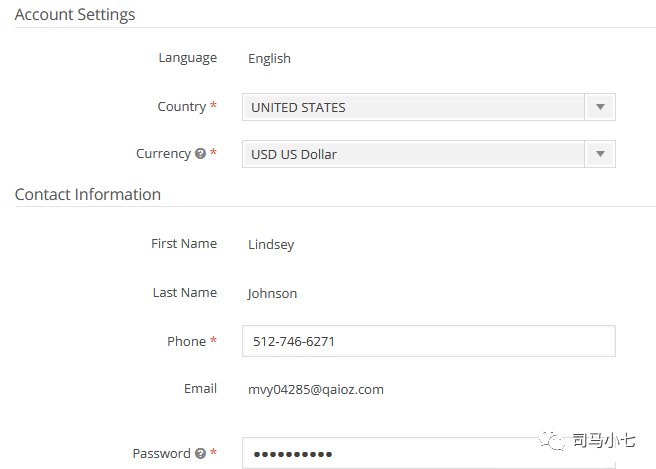Click into the Password input field
The height and width of the screenshot is (469, 656).
[428, 454]
